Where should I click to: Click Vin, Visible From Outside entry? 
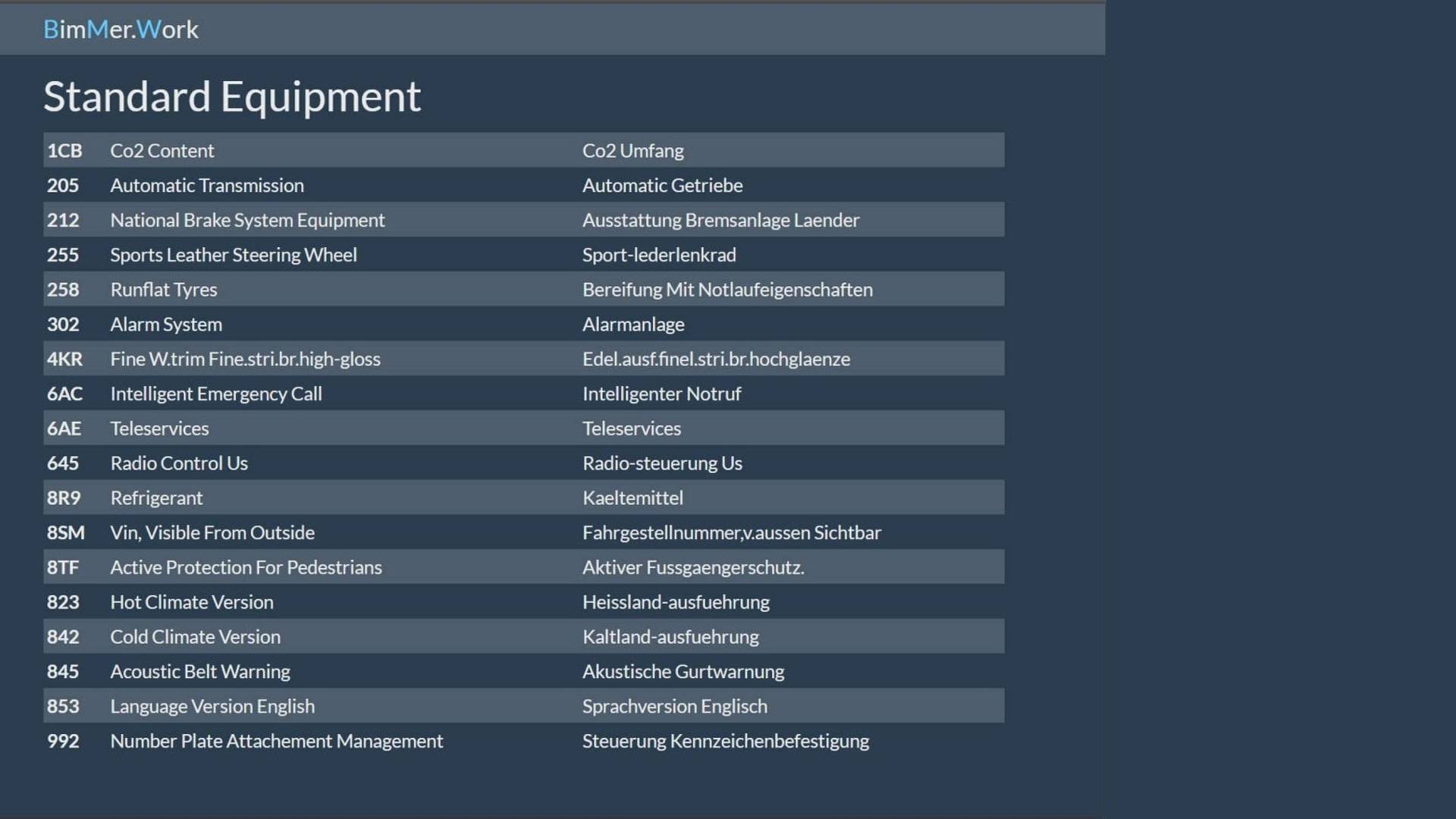(x=212, y=533)
